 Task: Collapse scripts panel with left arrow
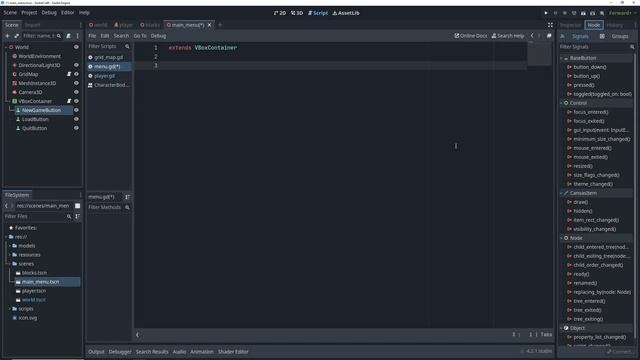click(x=138, y=335)
